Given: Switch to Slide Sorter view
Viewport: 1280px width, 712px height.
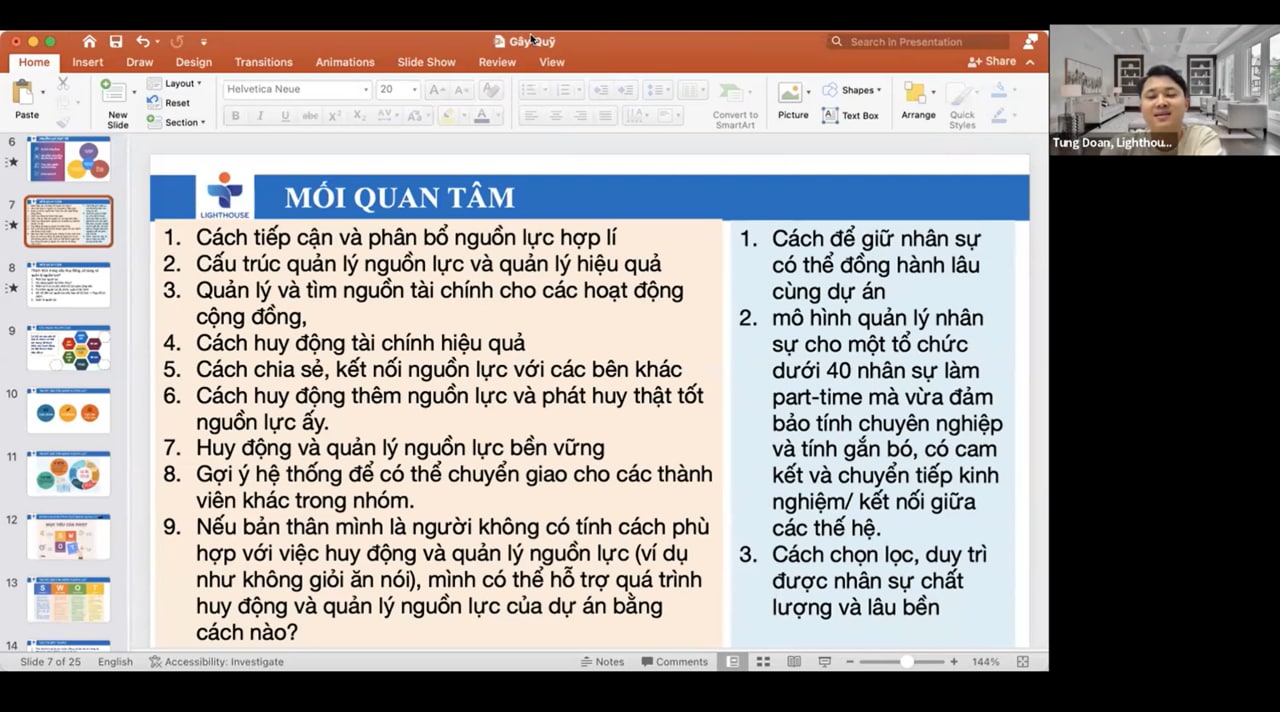Looking at the screenshot, I should 763,662.
